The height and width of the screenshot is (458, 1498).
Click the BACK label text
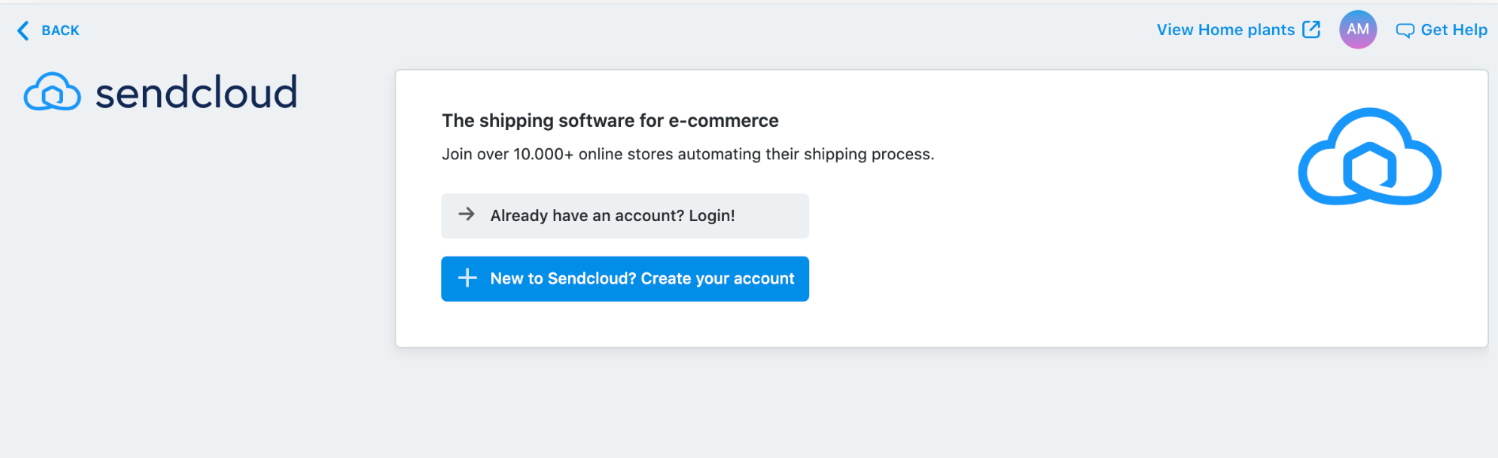pyautogui.click(x=60, y=31)
